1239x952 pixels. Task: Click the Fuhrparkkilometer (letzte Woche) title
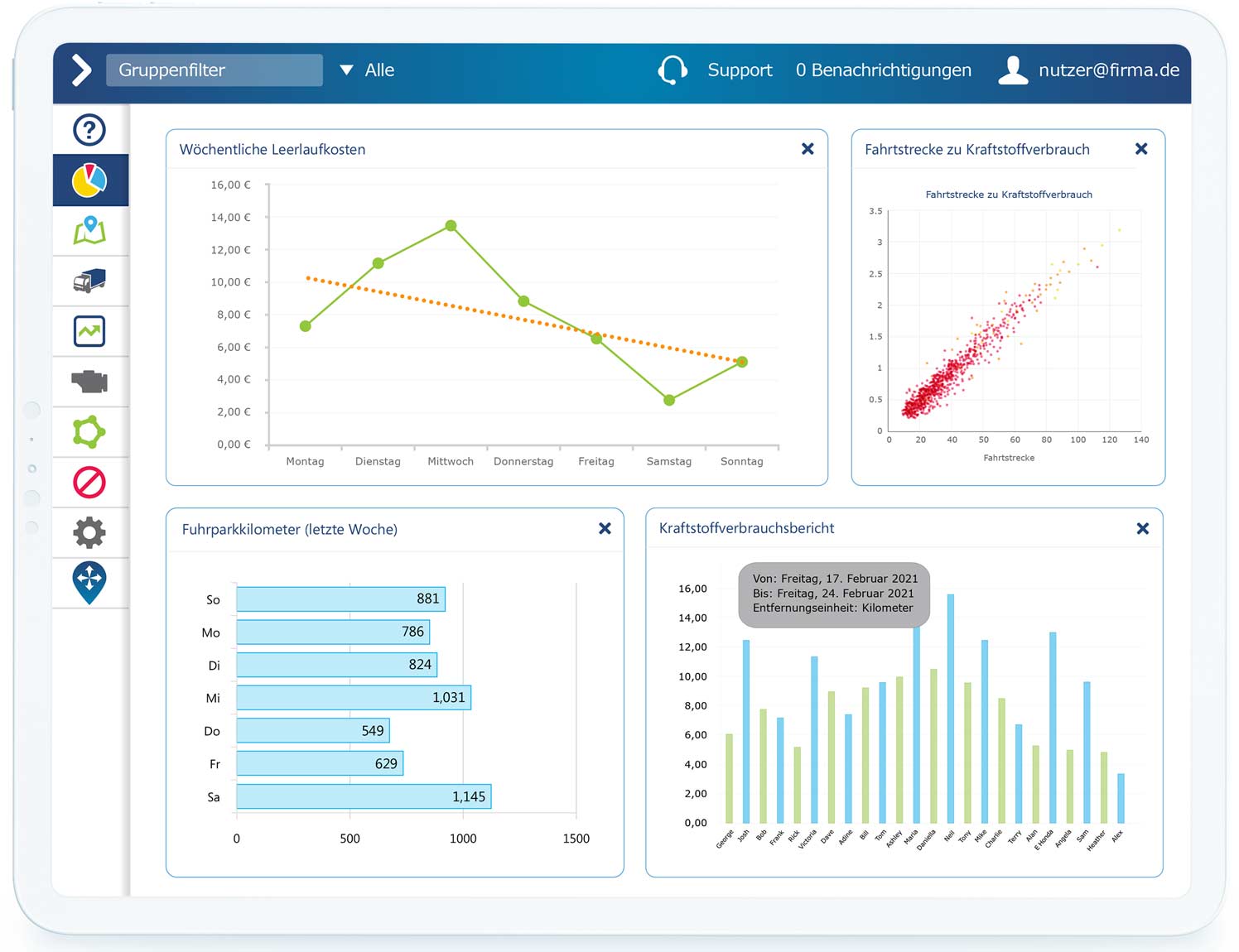click(290, 529)
